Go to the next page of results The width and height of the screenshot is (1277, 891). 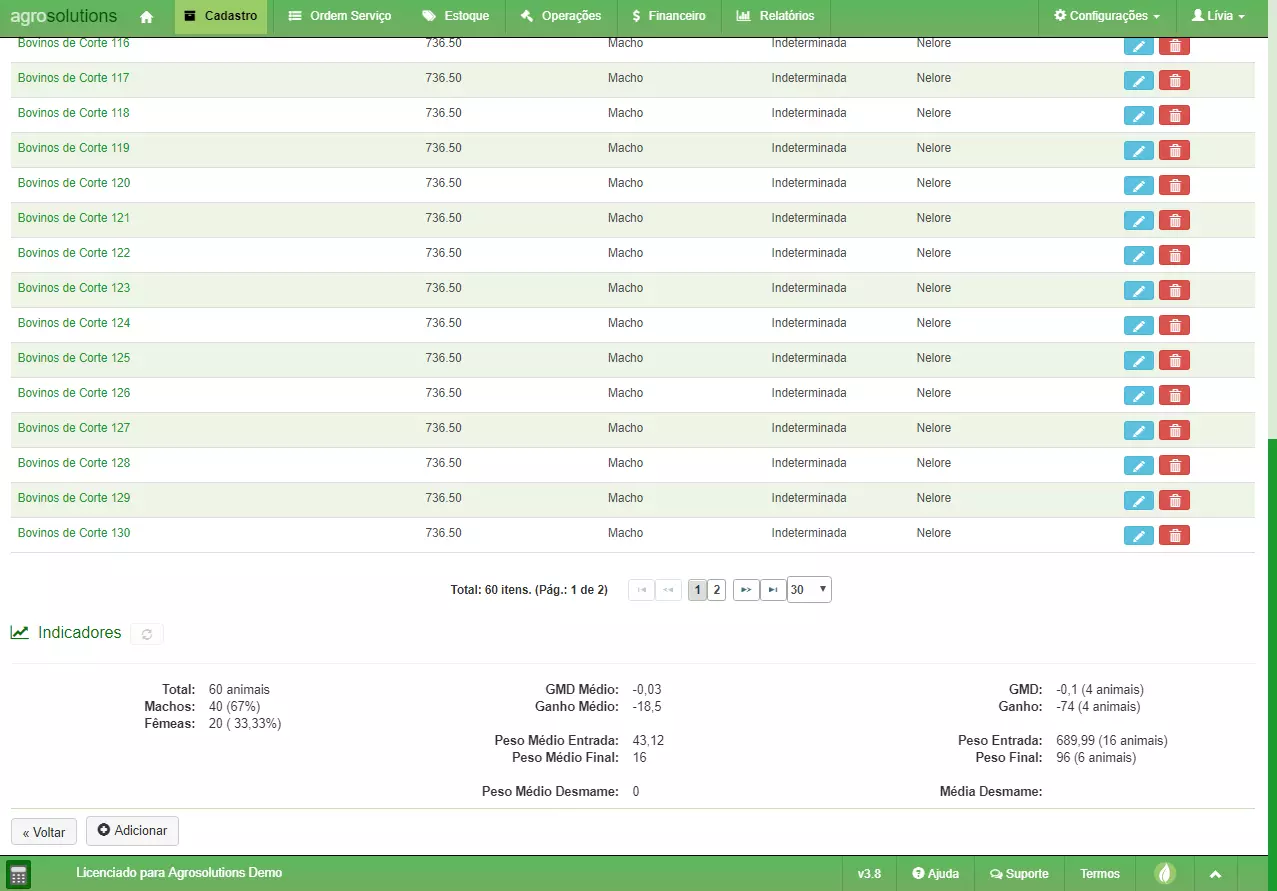pos(746,590)
